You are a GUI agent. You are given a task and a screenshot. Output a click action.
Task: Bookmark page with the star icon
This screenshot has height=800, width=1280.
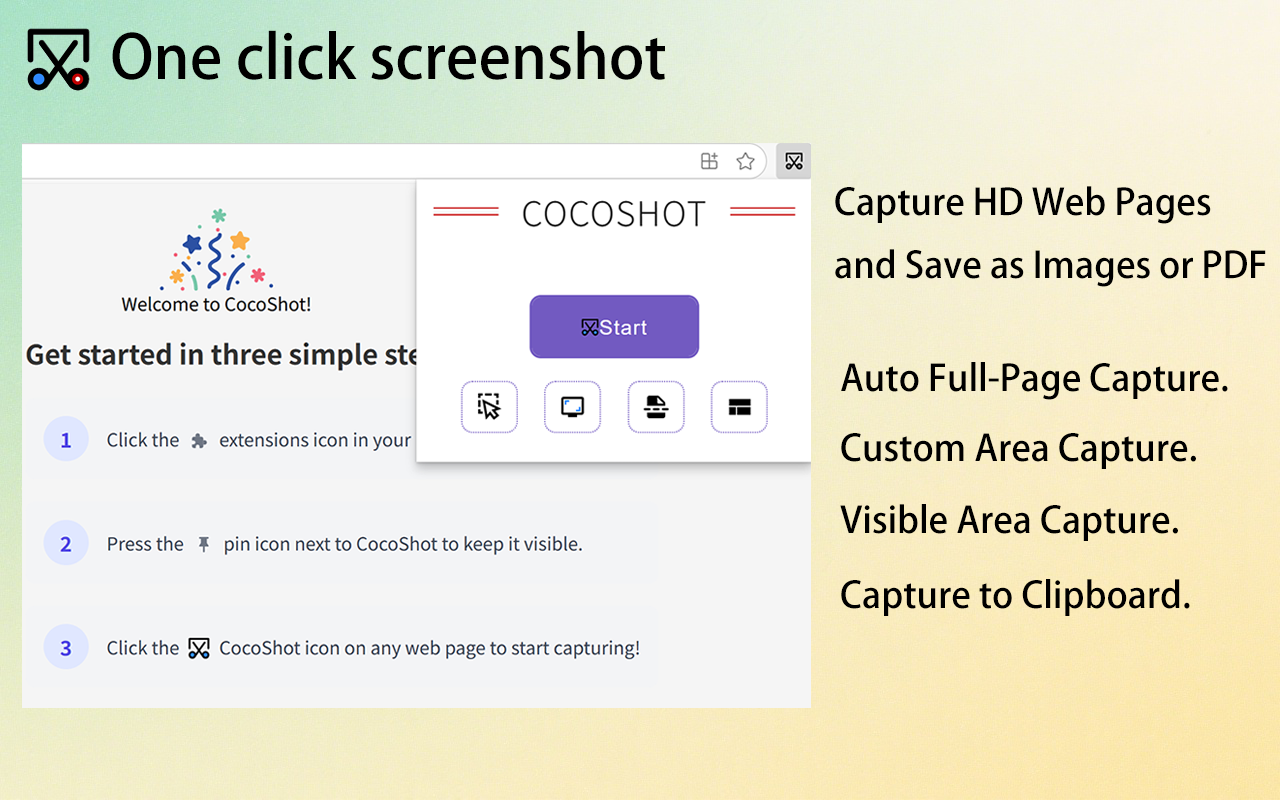745,161
